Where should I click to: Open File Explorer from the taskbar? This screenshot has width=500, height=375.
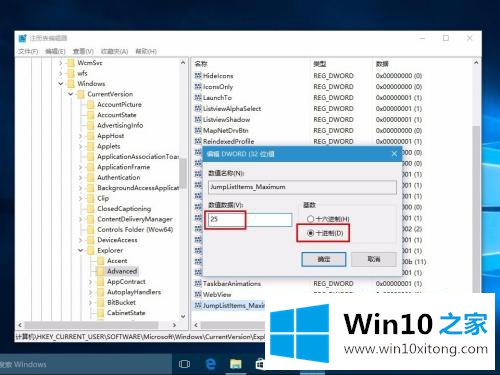pyautogui.click(x=236, y=364)
